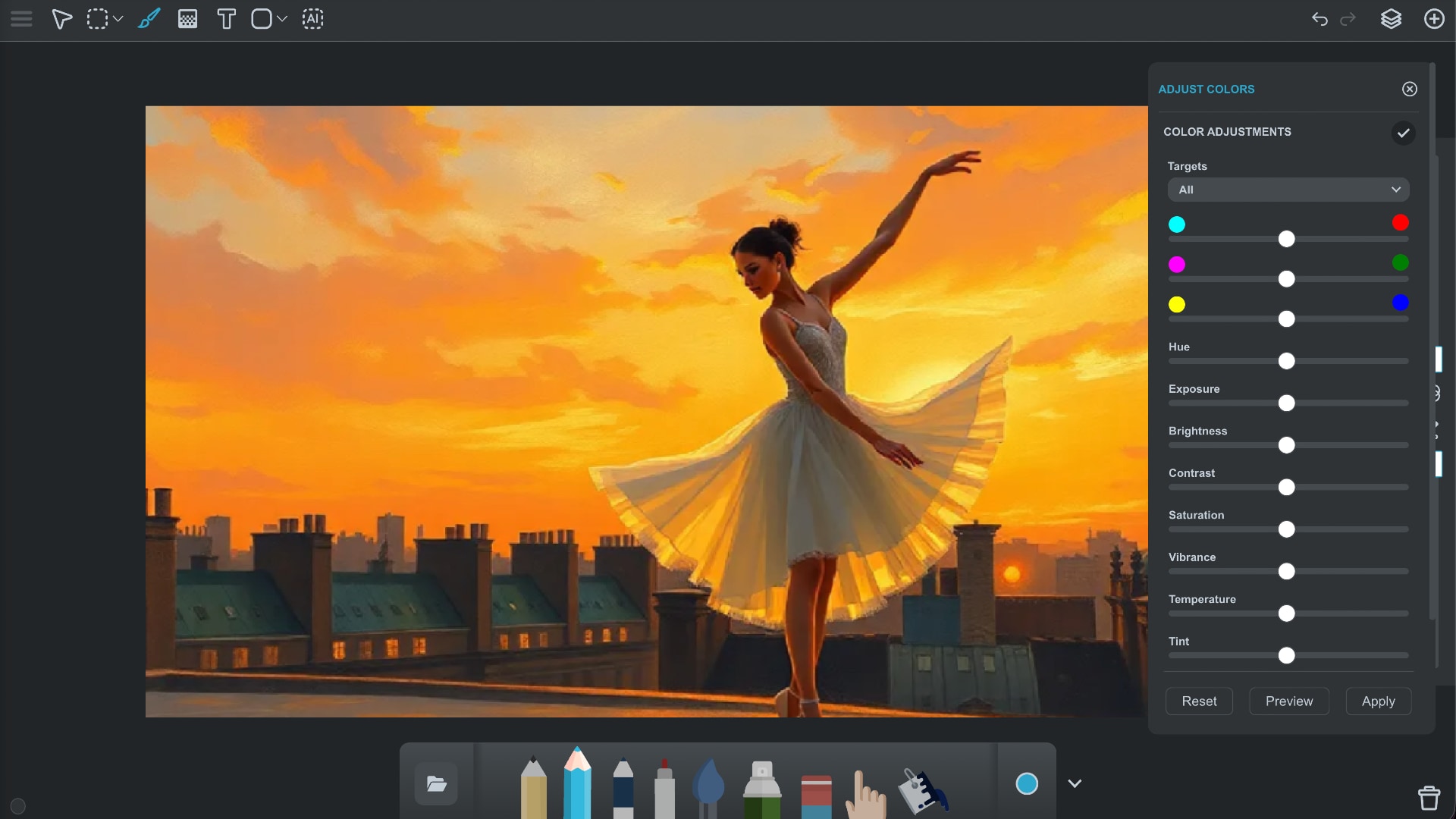
Task: Click the Vibrance slider handle
Action: click(1287, 572)
